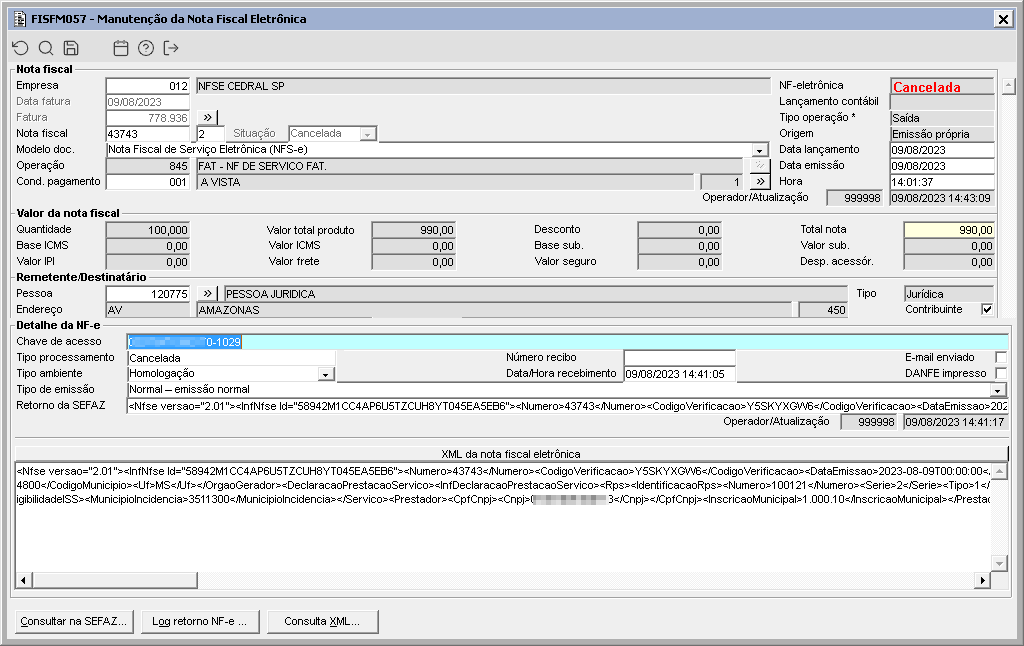Click the Tipo processamento field
This screenshot has width=1024, height=646.
pyautogui.click(x=231, y=358)
